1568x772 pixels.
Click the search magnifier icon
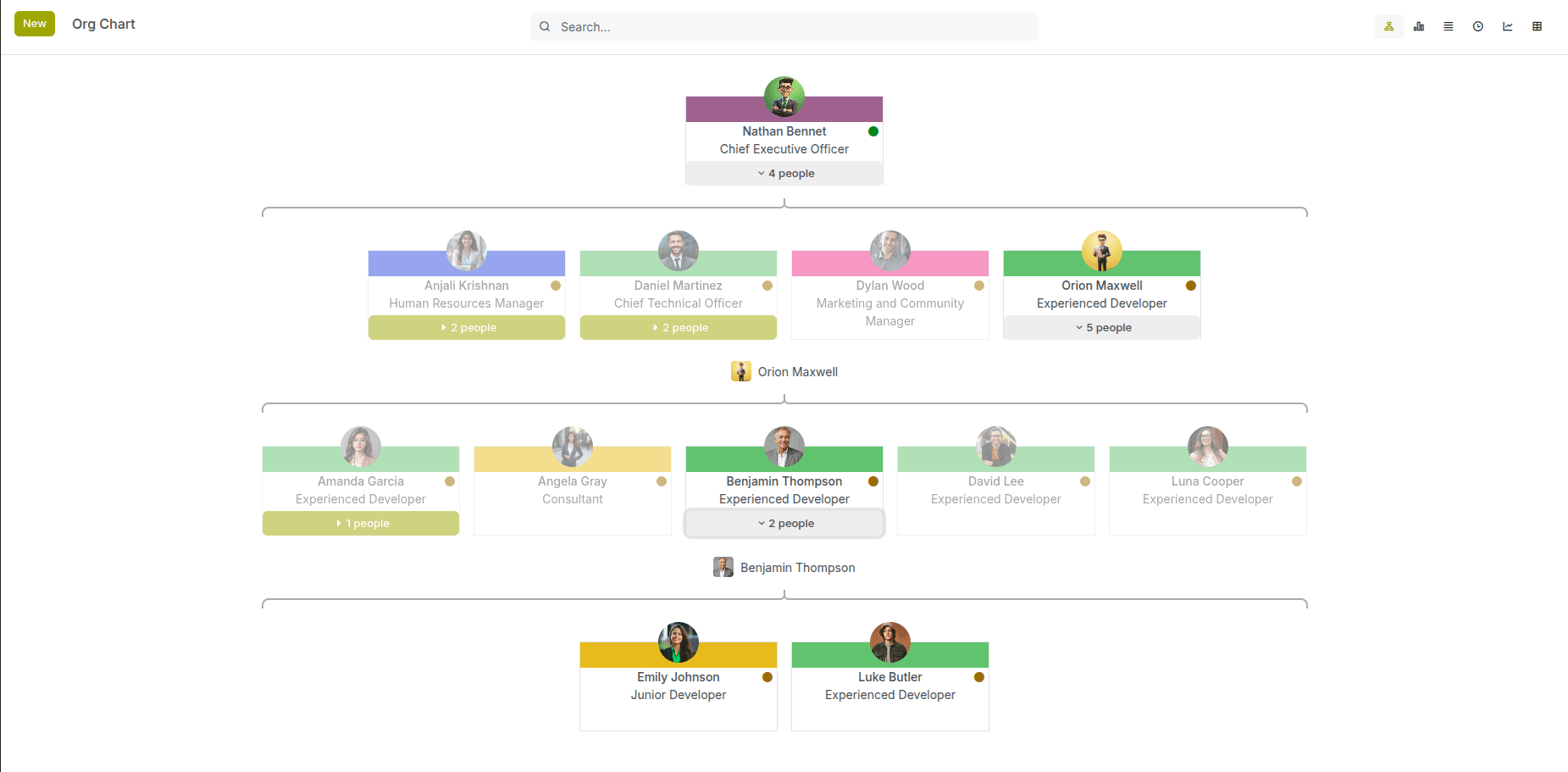[x=545, y=26]
